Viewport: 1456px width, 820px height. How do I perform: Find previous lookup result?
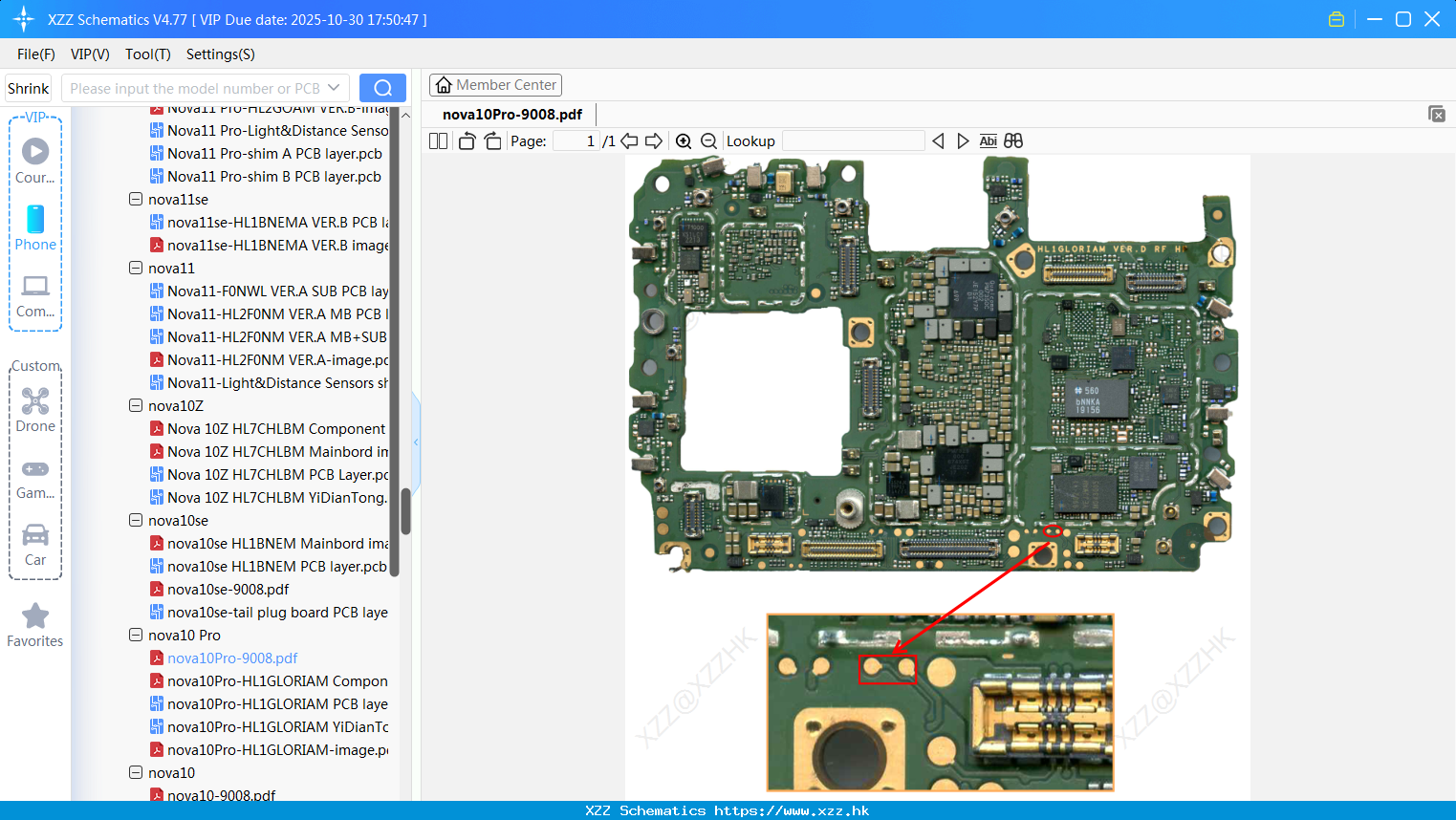[x=938, y=141]
